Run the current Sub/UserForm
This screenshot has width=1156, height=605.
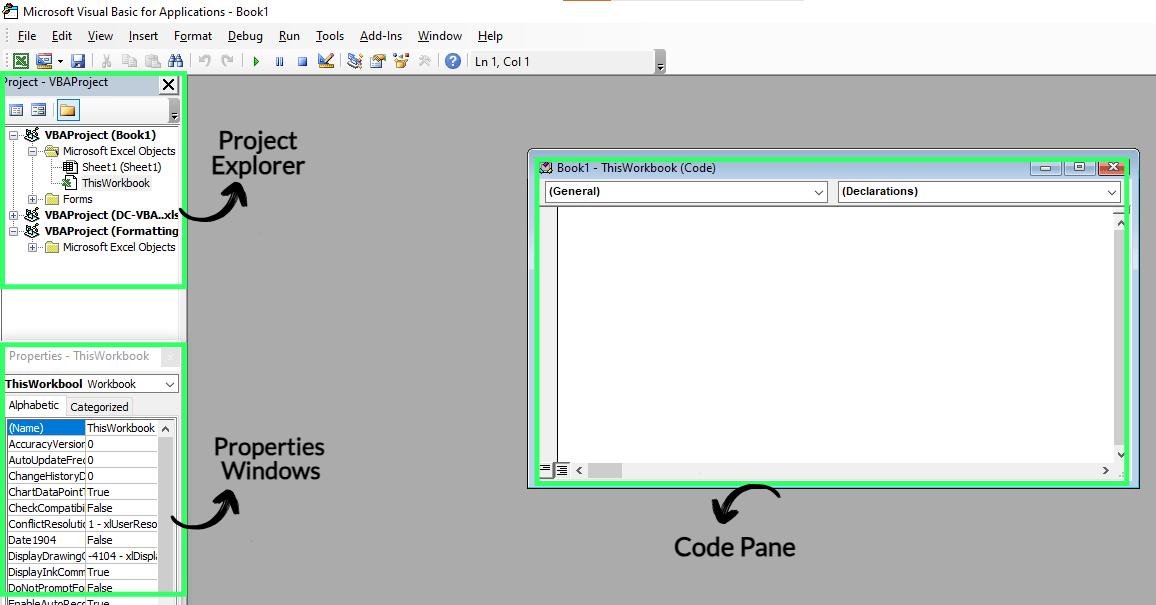coord(256,60)
